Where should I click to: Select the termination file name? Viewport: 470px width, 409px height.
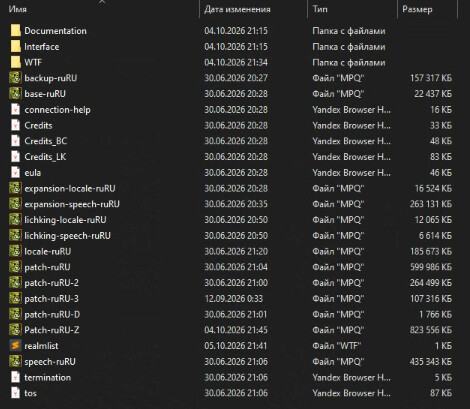tap(47, 377)
